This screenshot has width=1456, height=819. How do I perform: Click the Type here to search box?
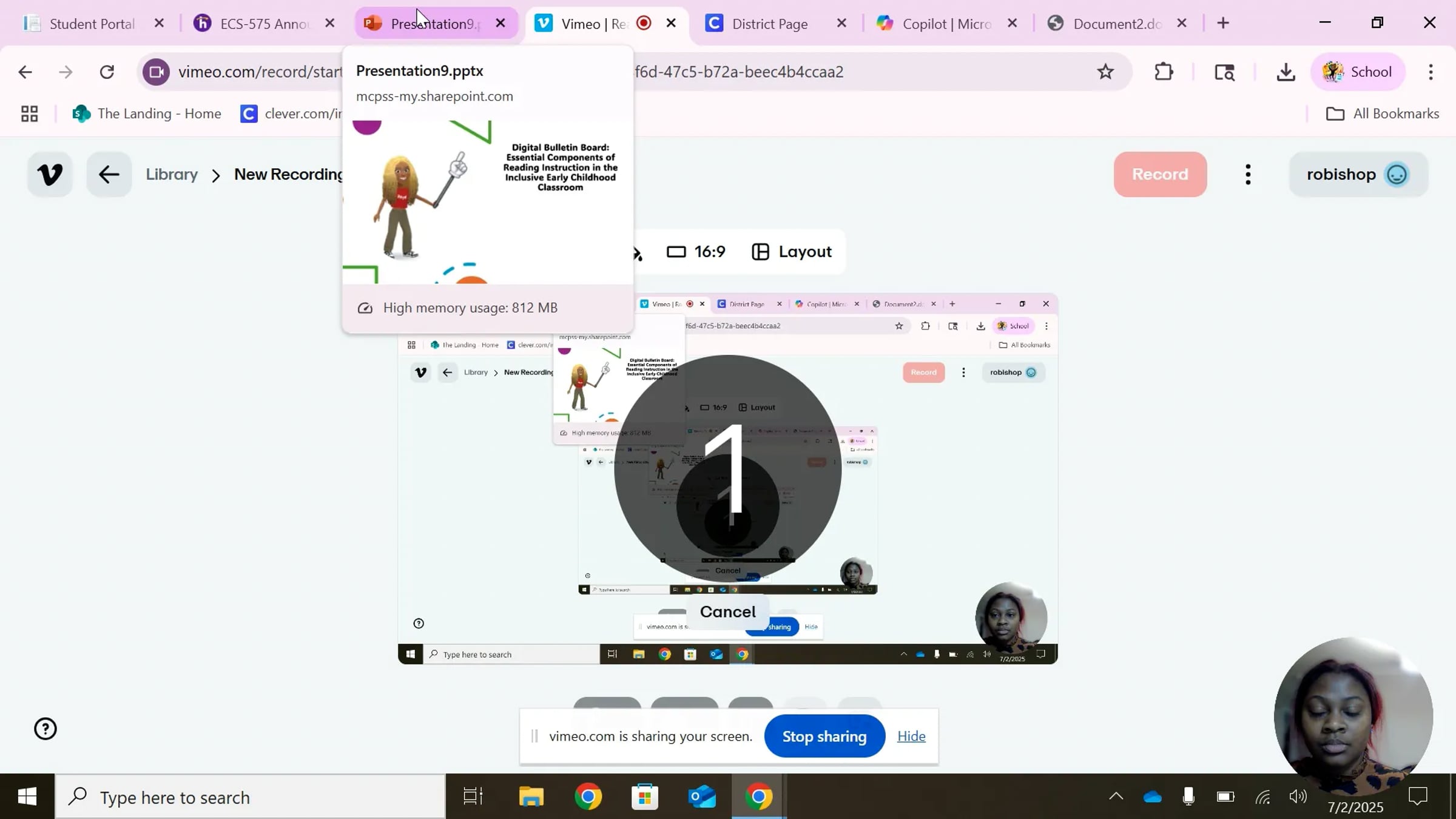250,797
